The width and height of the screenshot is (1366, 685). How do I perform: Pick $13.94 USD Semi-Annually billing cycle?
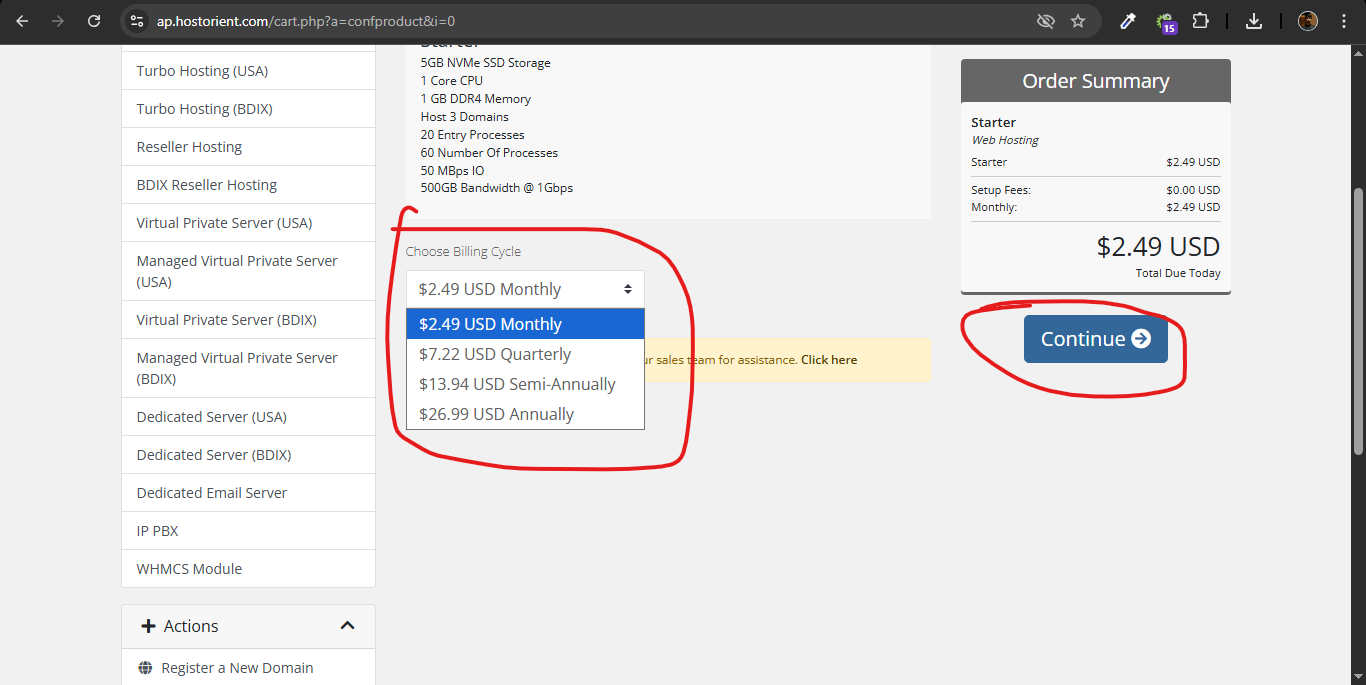pyautogui.click(x=517, y=384)
